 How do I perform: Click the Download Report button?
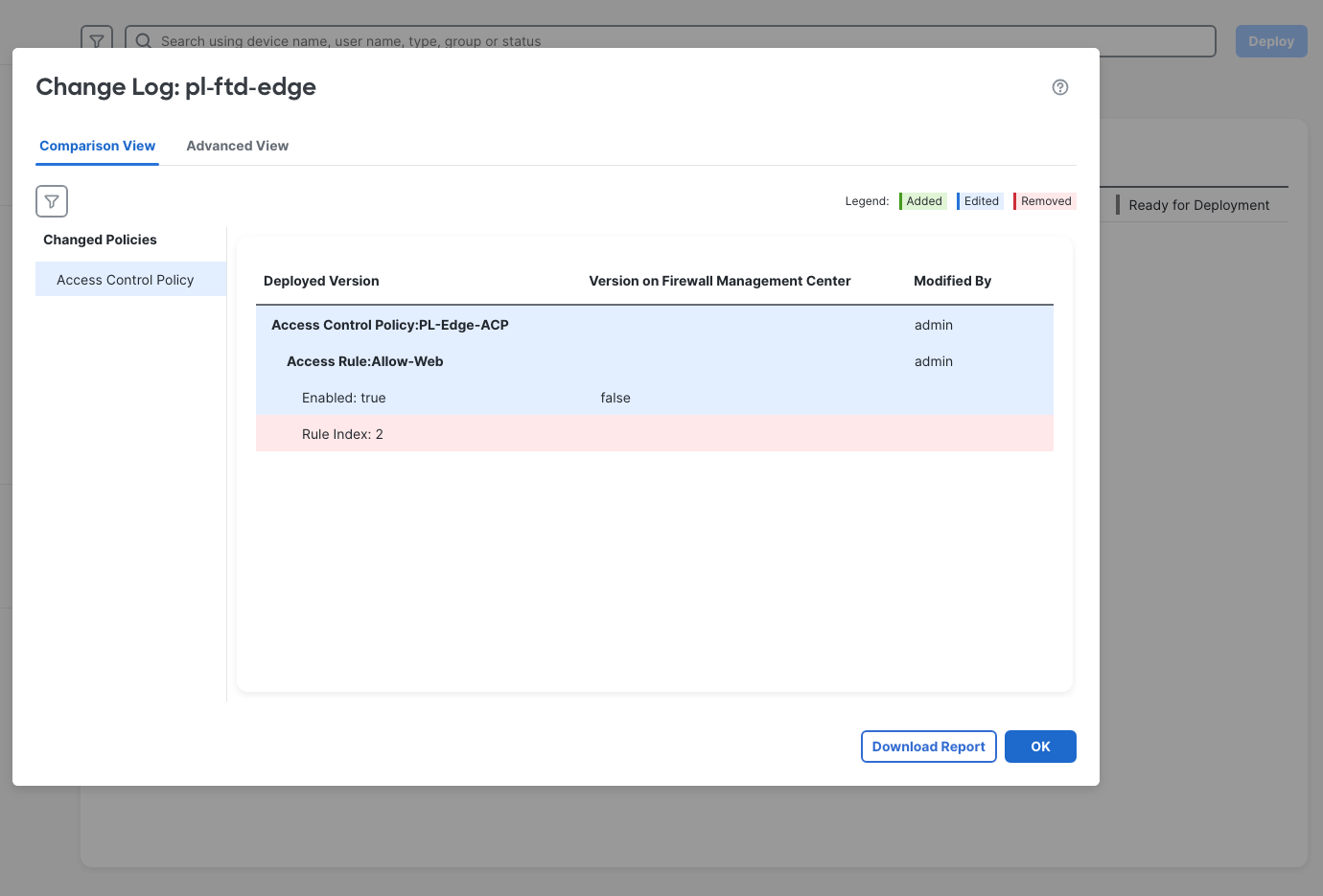coord(929,747)
